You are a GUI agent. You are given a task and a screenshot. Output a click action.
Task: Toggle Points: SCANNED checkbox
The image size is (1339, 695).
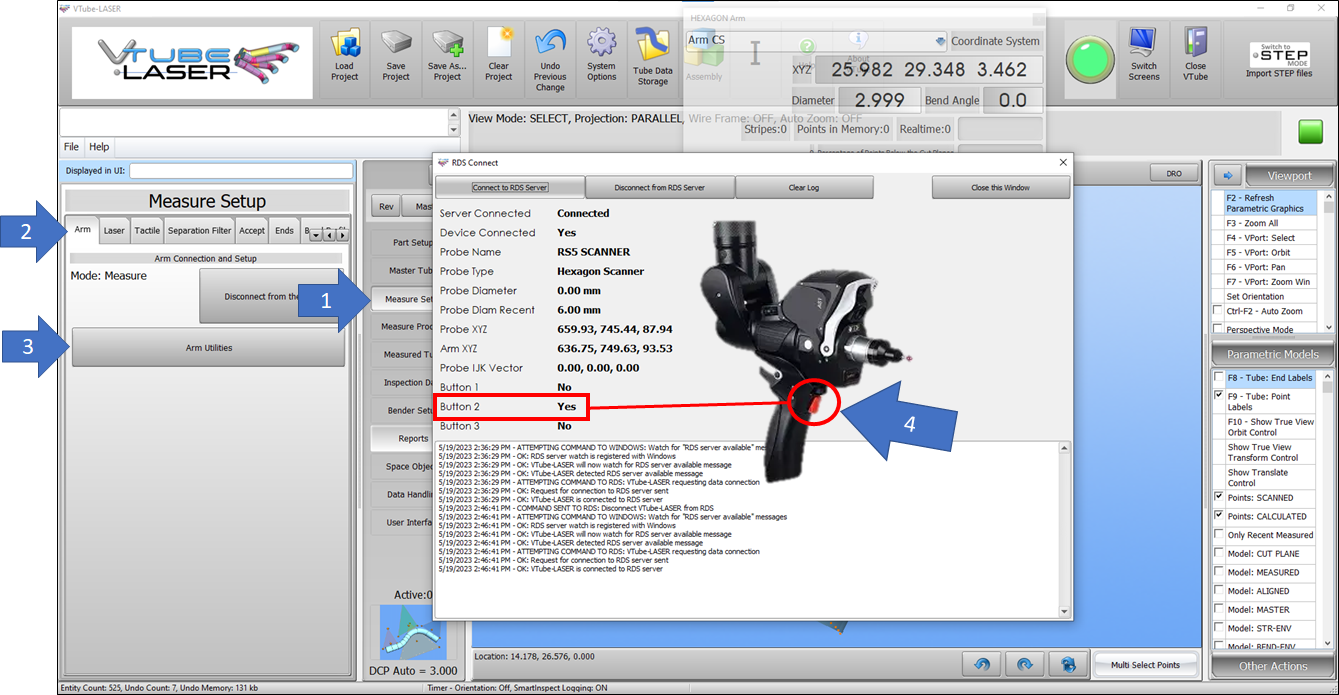[x=1218, y=497]
